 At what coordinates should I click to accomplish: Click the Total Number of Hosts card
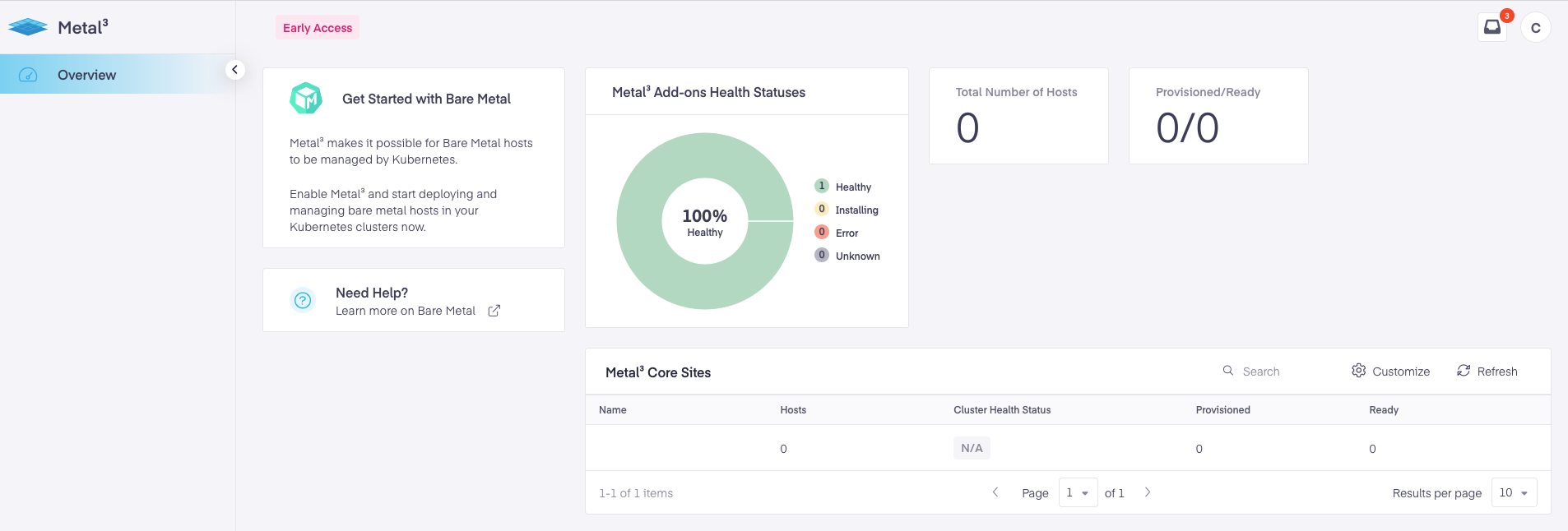pyautogui.click(x=1018, y=116)
